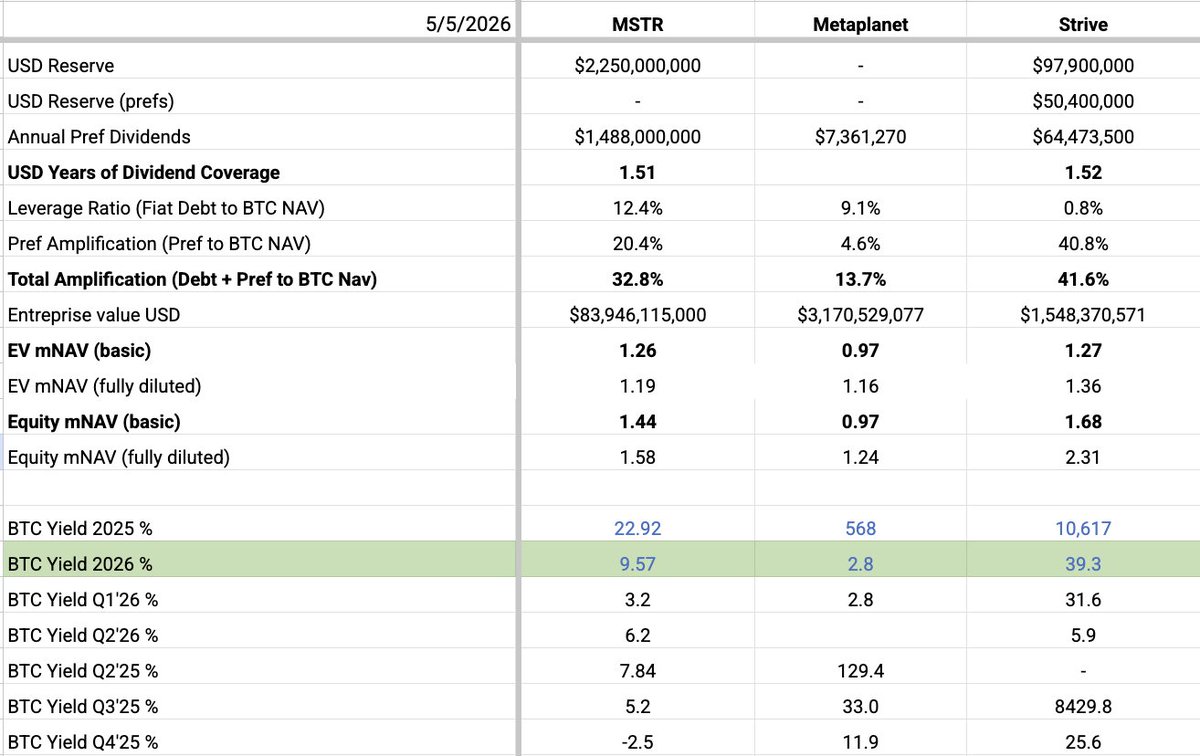
Task: Select MSTR equity mNAV basic 1.44
Action: [x=638, y=422]
